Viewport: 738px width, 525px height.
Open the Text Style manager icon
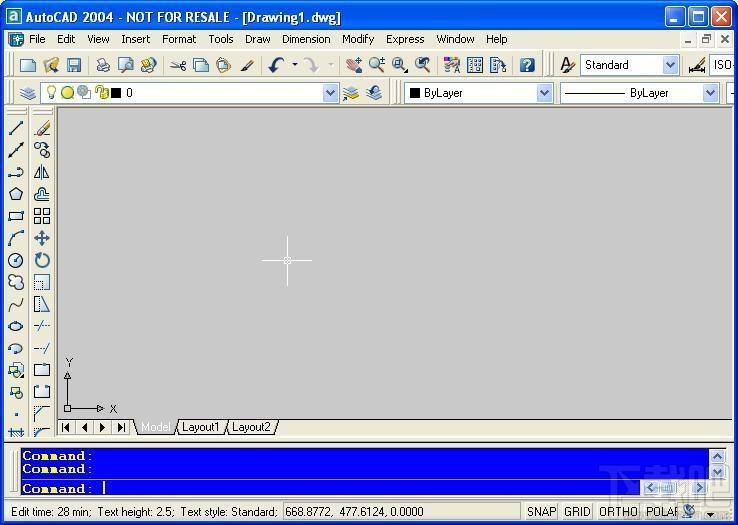point(568,65)
